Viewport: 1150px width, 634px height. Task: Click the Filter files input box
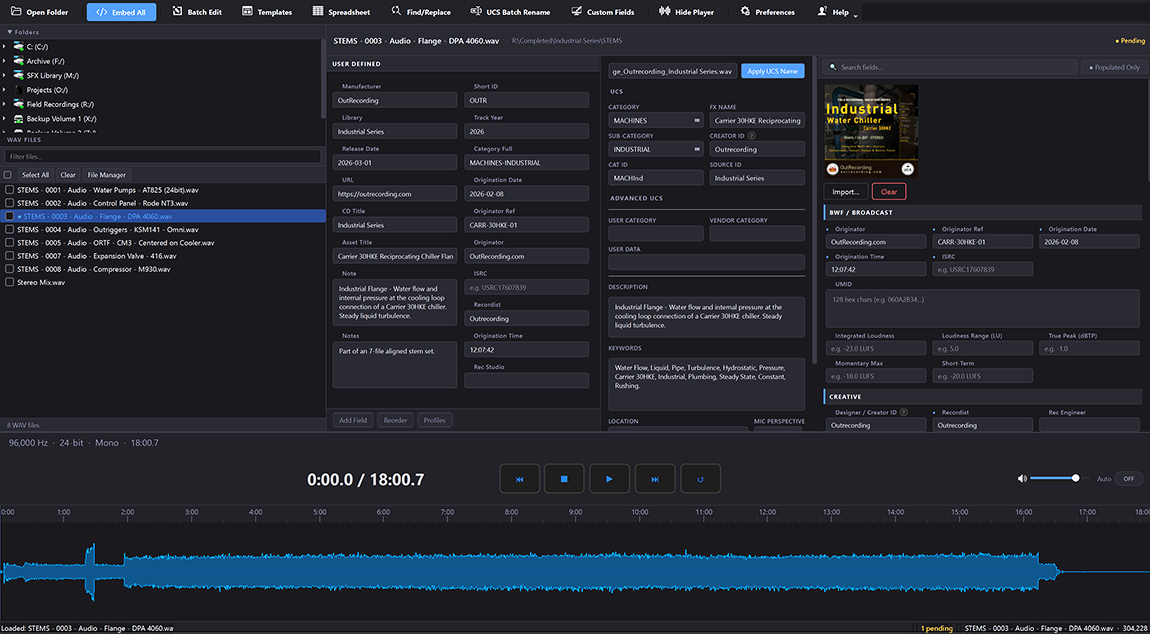point(163,156)
